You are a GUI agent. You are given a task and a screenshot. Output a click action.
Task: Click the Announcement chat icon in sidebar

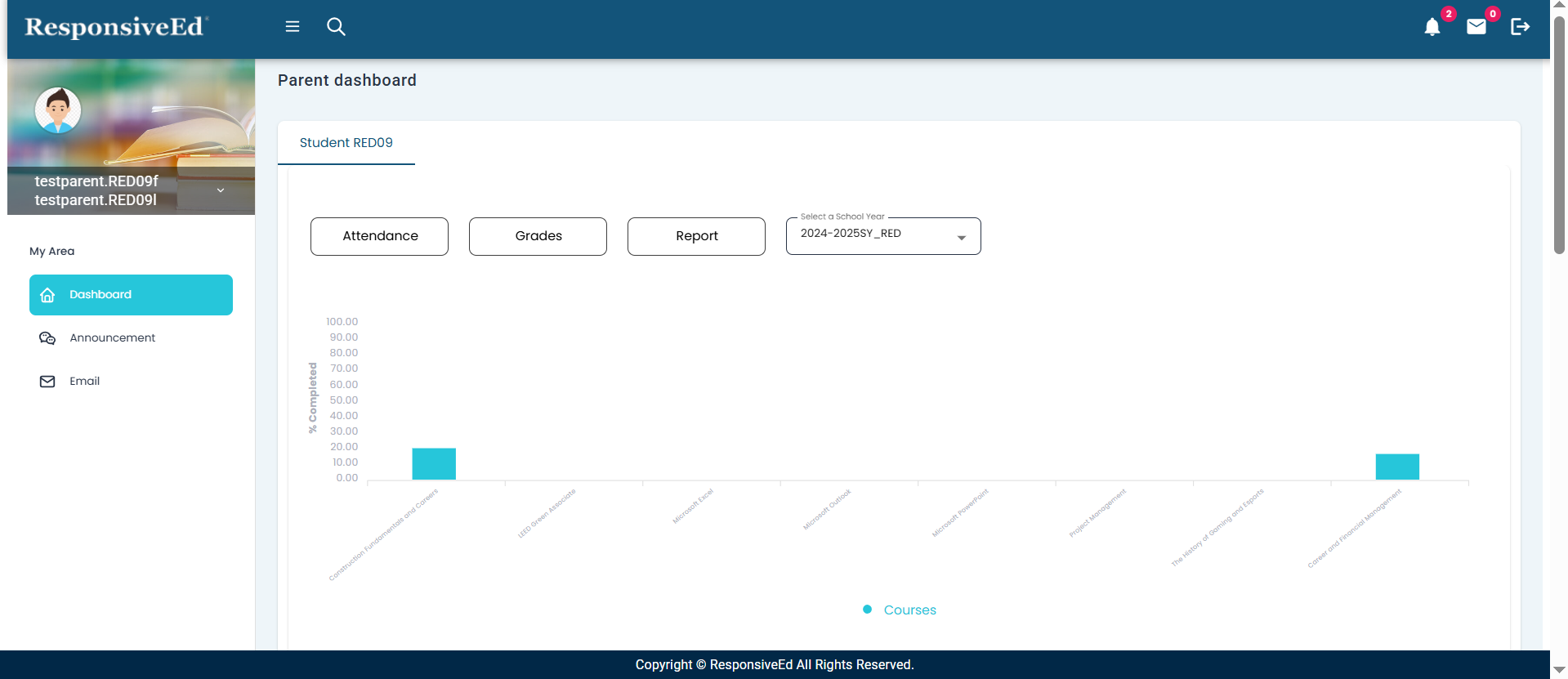coord(47,338)
